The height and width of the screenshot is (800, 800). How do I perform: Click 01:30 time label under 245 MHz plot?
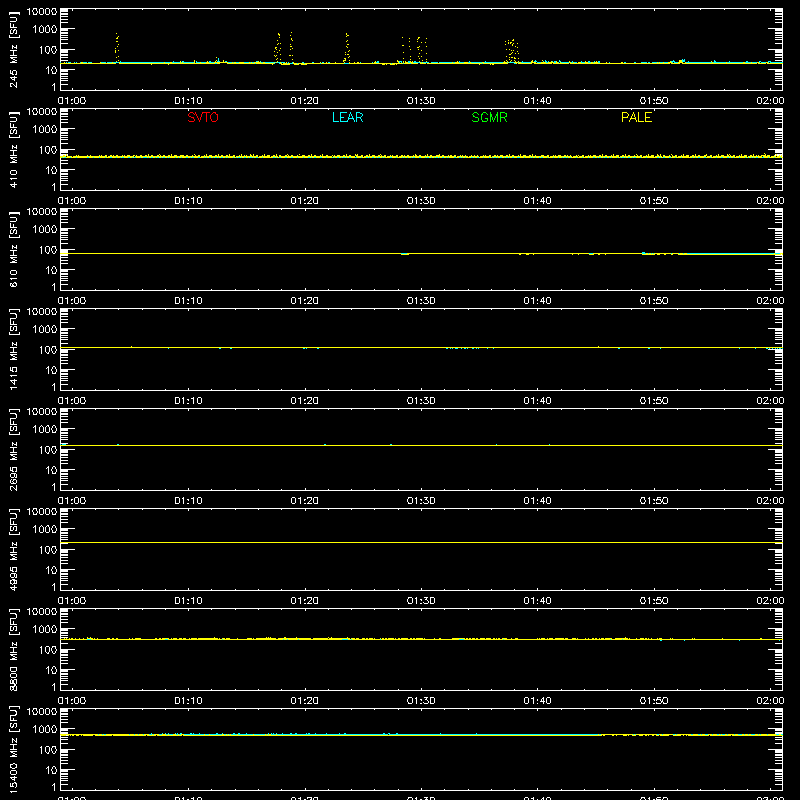tap(421, 101)
